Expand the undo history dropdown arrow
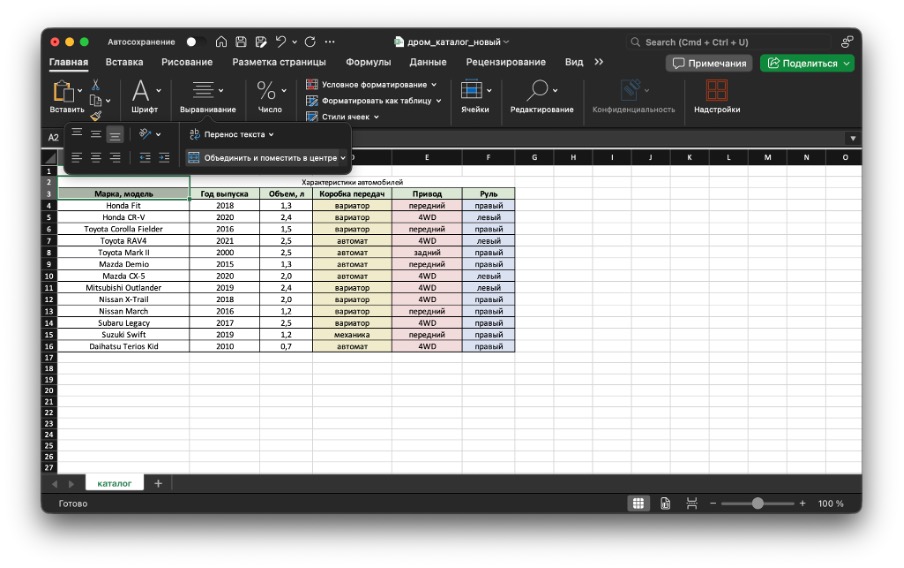904x568 pixels. (295, 42)
